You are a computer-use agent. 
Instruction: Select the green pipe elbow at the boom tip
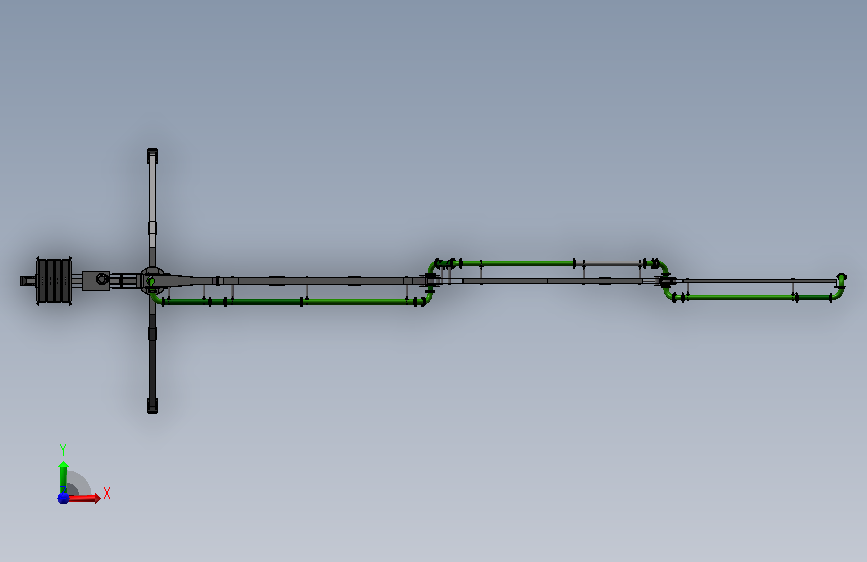(840, 285)
